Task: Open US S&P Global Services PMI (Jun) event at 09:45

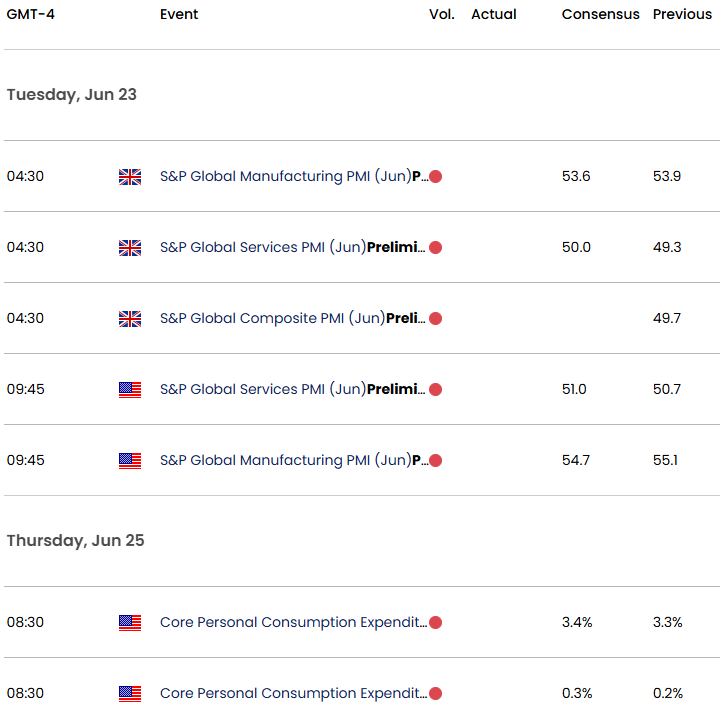Action: coord(292,389)
